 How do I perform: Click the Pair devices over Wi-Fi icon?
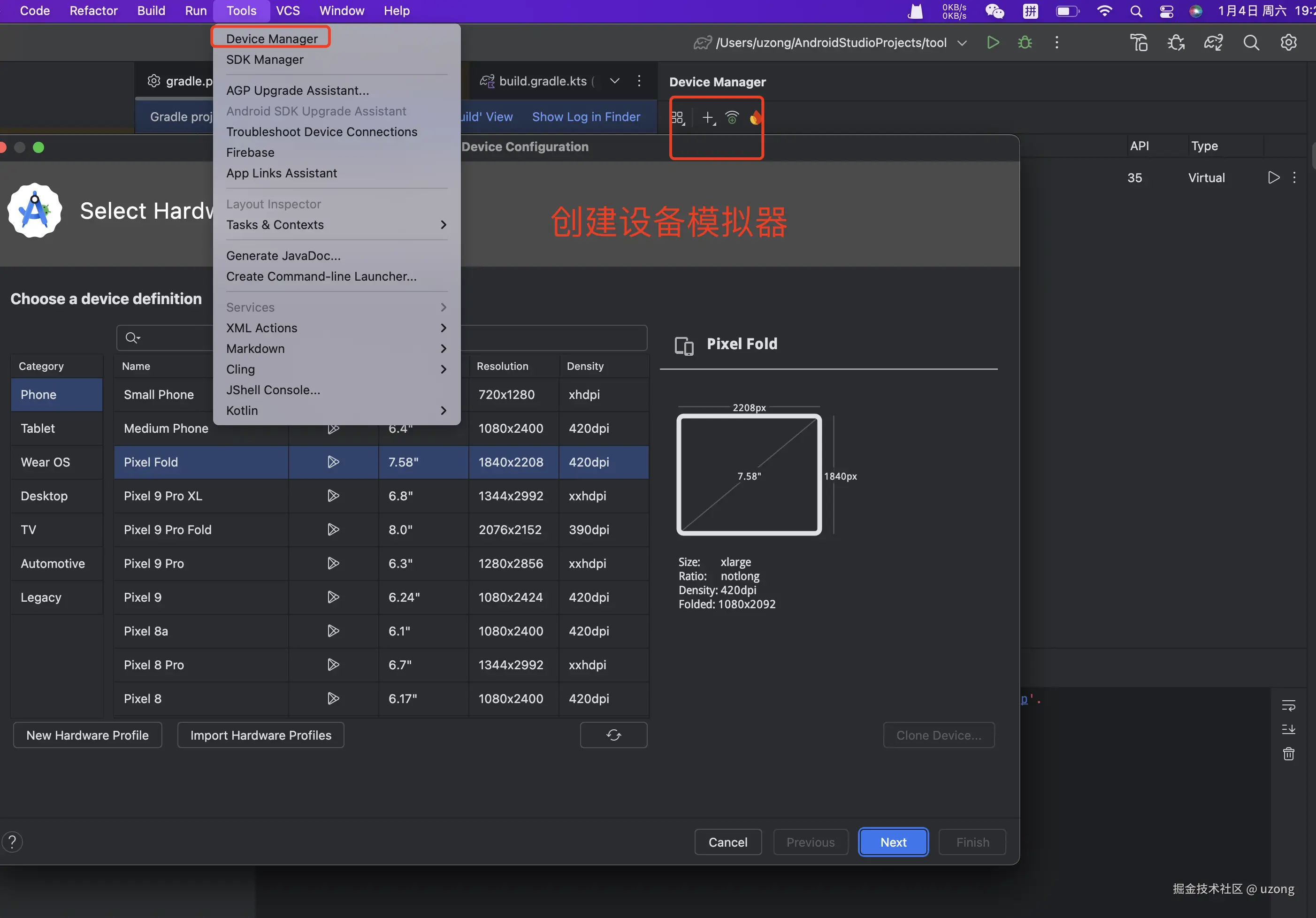[732, 117]
